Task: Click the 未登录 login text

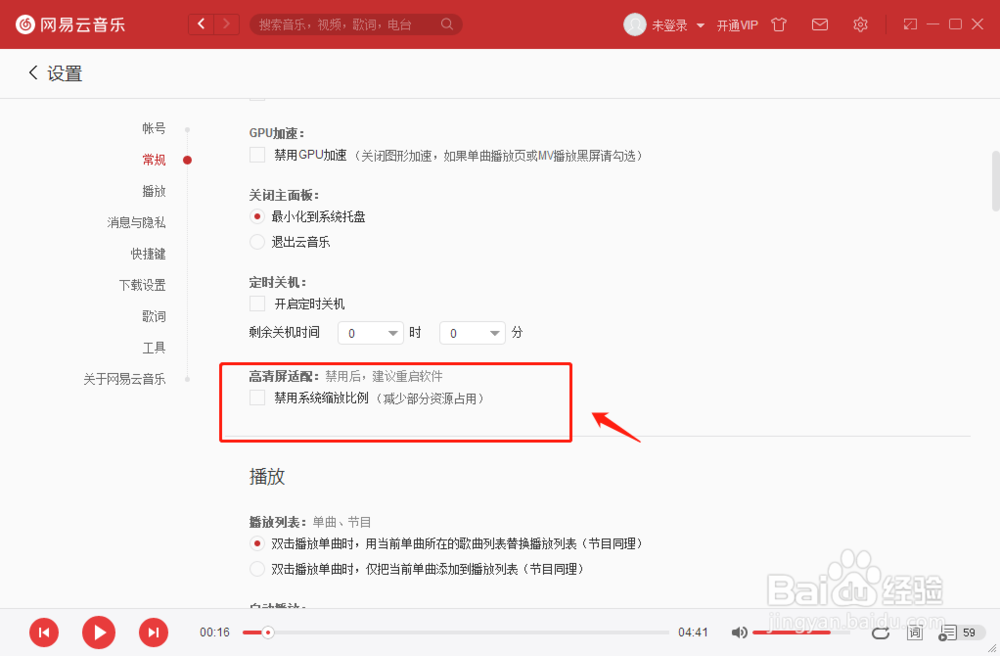Action: [670, 25]
